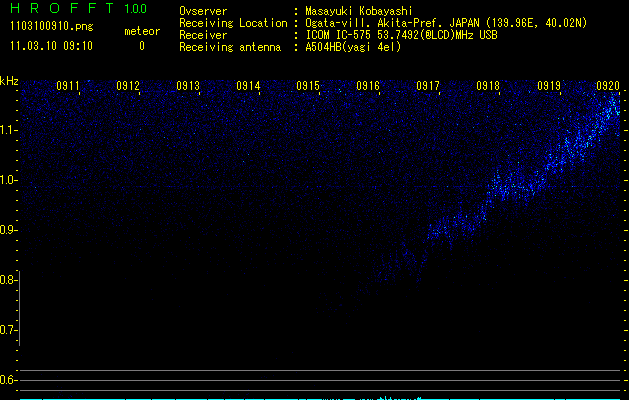Viewport: 629px width, 400px height.
Task: Click the 0916 time marker
Action: [368, 86]
